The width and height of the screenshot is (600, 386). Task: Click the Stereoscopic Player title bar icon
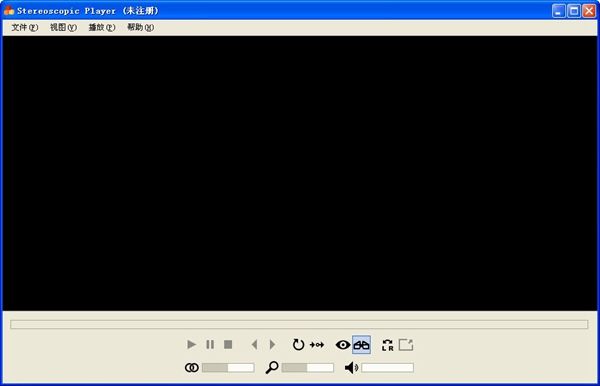click(x=9, y=10)
